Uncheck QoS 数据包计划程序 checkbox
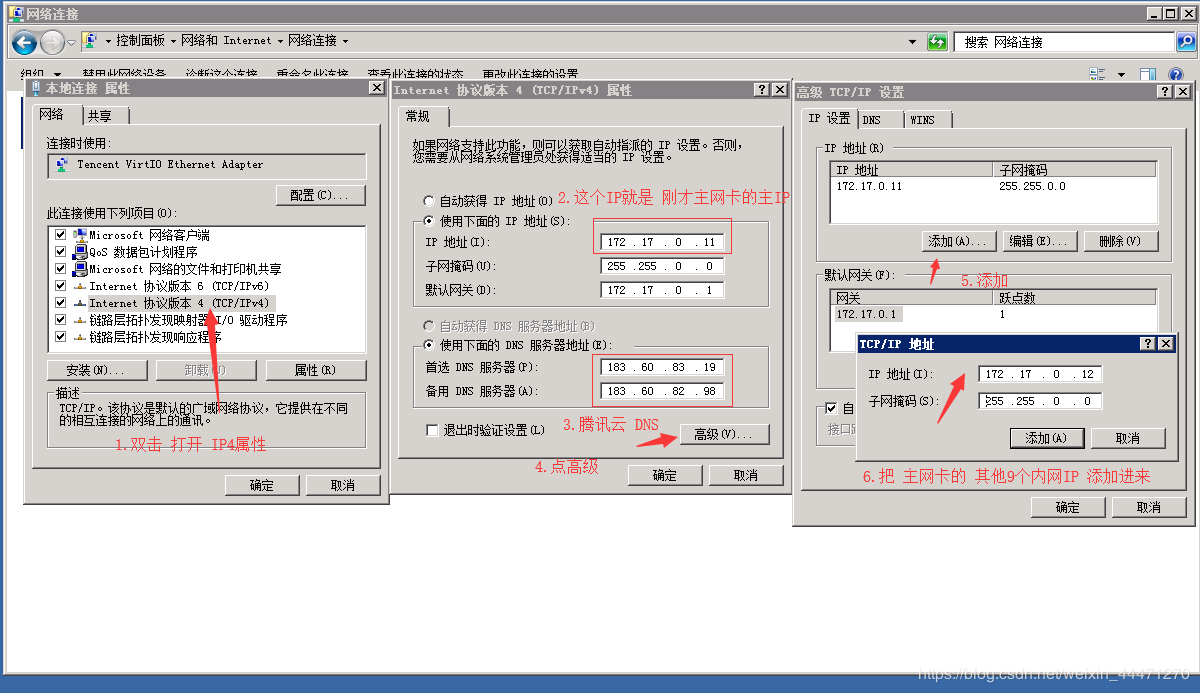This screenshot has width=1200, height=693. (61, 252)
